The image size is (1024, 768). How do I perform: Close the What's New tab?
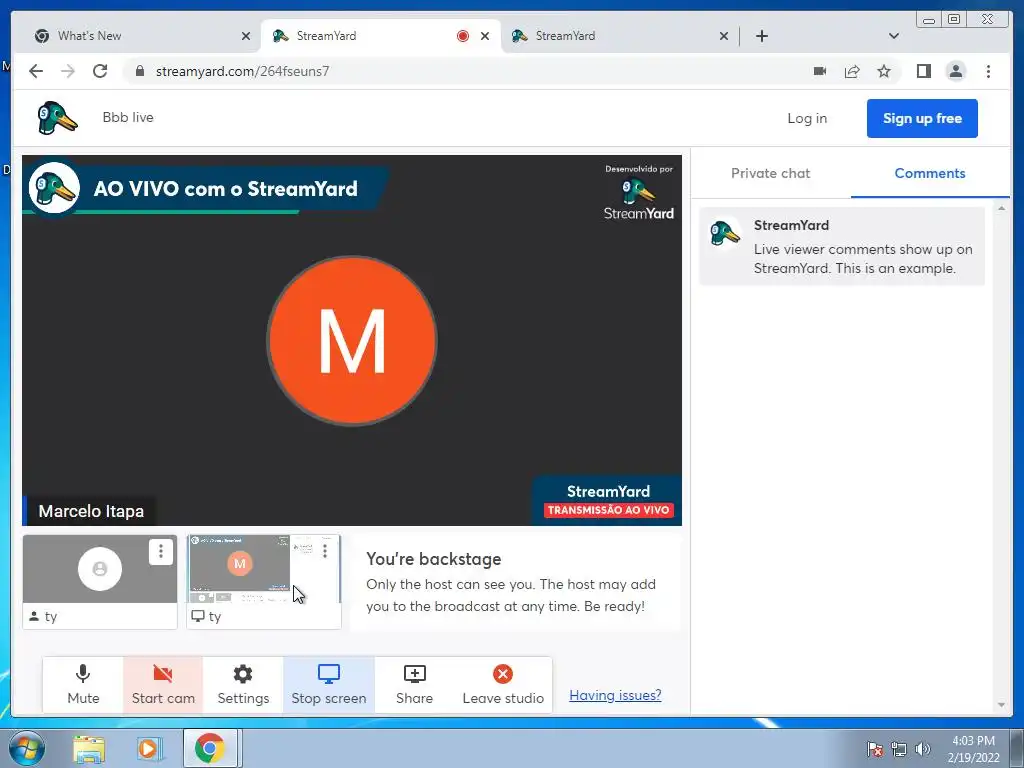pyautogui.click(x=246, y=36)
